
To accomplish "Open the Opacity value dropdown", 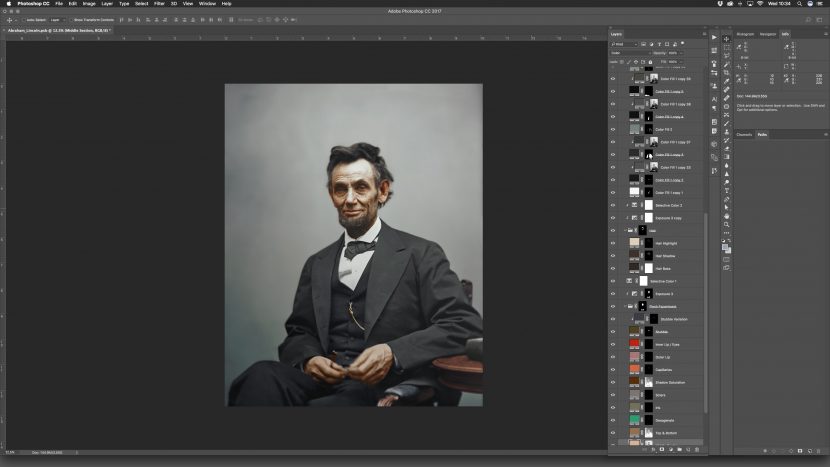I will pyautogui.click(x=680, y=53).
